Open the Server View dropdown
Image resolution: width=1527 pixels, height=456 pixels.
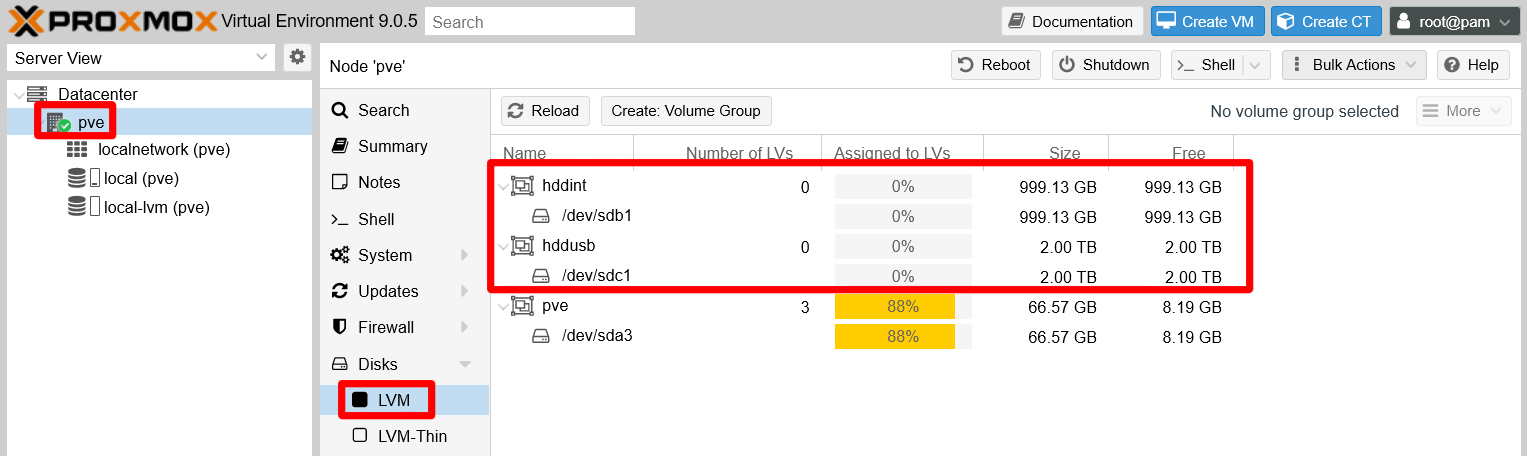click(262, 58)
